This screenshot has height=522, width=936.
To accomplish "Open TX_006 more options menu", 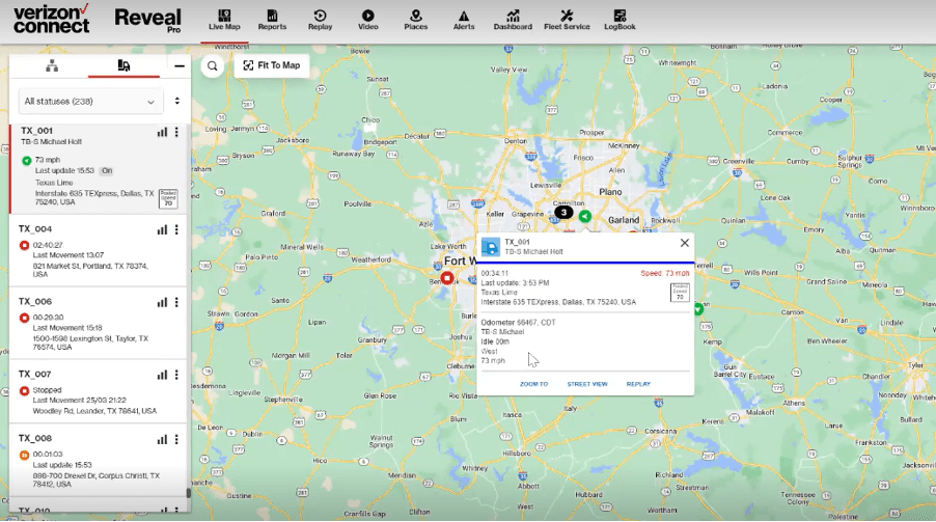I will [176, 303].
